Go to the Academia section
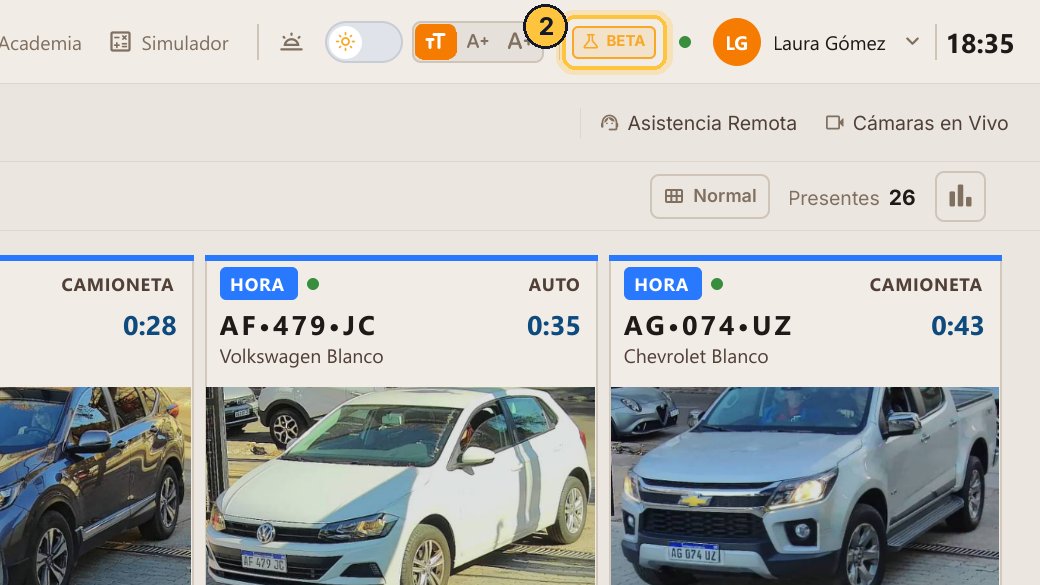Viewport: 1040px width, 585px height. [x=40, y=43]
